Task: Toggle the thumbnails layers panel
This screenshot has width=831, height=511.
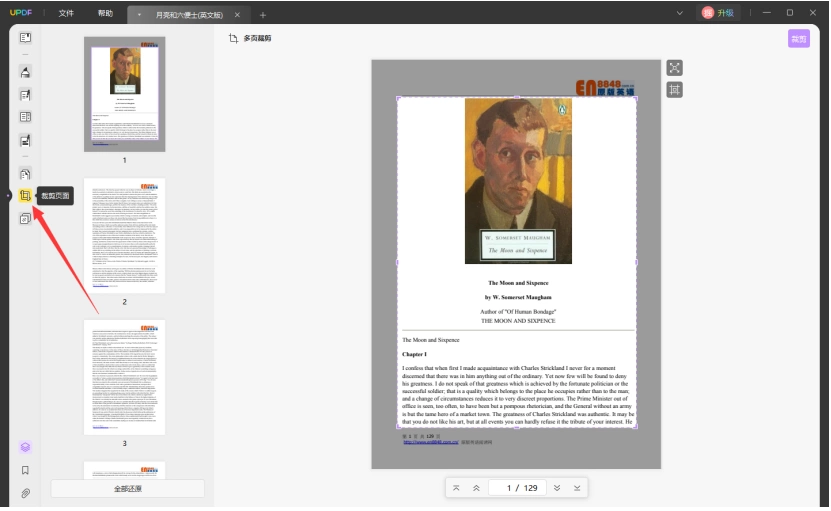Action: 25,447
